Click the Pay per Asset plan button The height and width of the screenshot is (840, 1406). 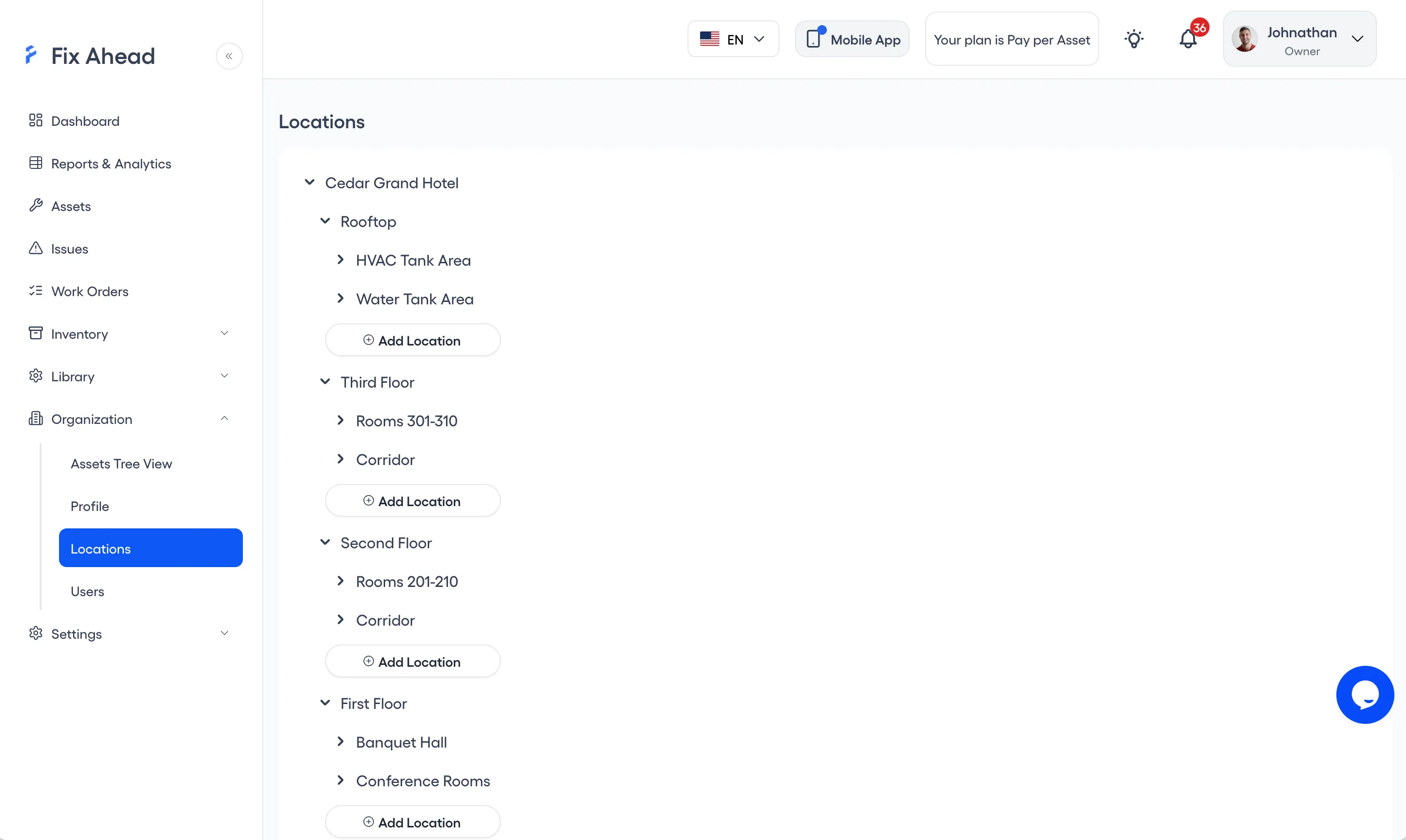coord(1012,39)
